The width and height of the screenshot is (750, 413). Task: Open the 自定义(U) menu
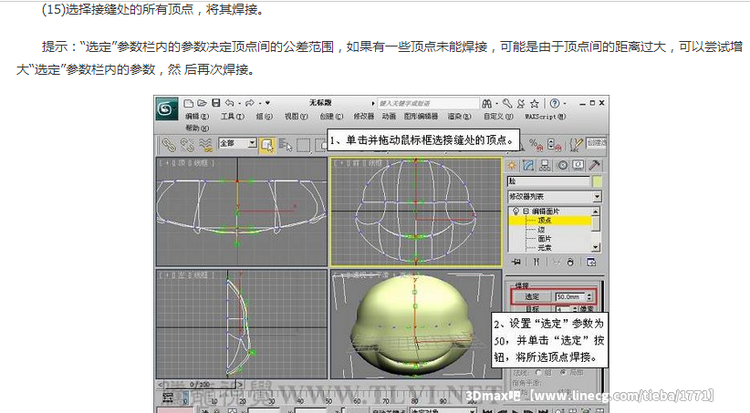(x=498, y=116)
